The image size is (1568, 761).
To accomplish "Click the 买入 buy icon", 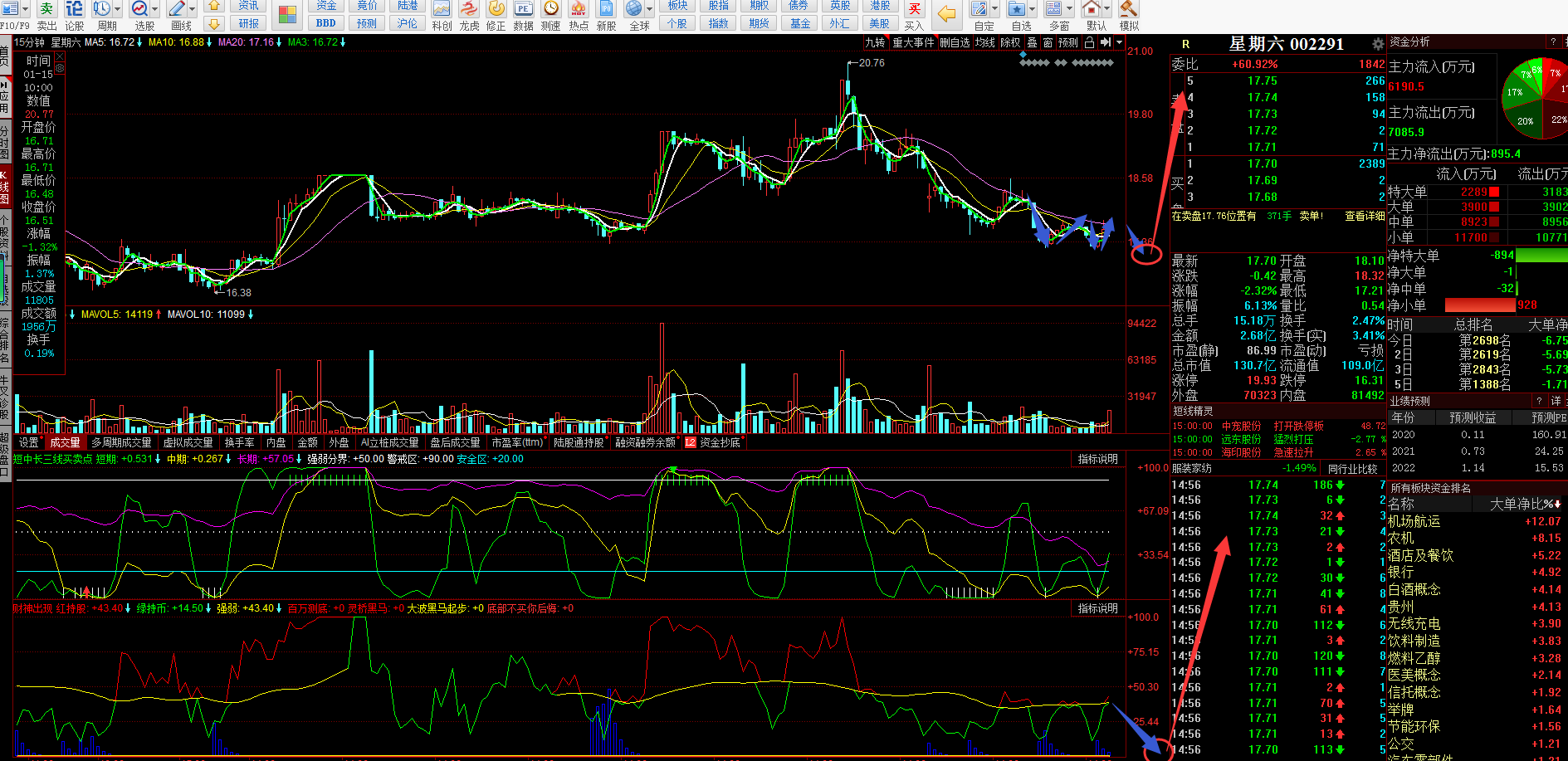I will click(914, 10).
